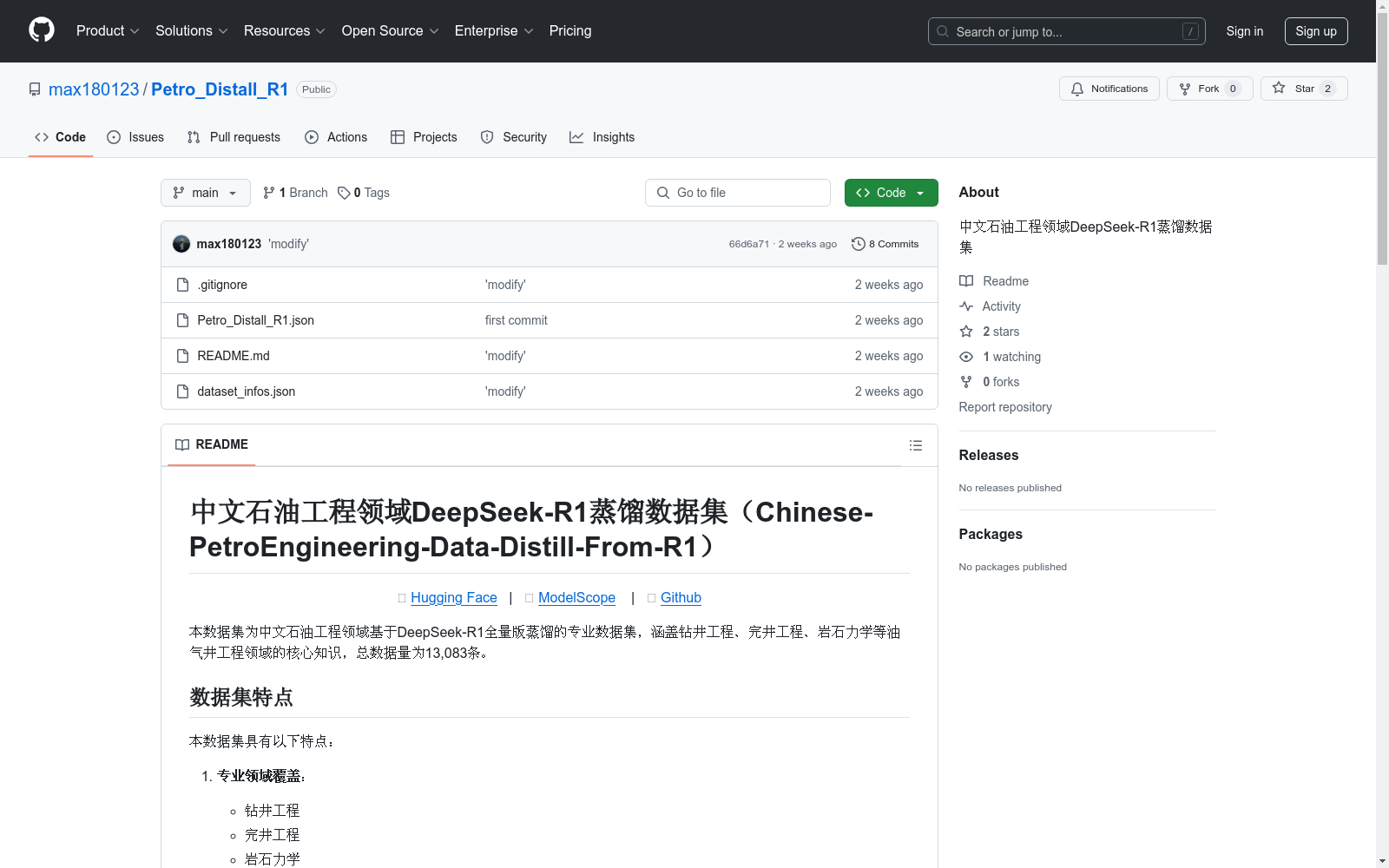This screenshot has height=868, width=1389.
Task: Switch to the Code tab
Action: point(61,137)
